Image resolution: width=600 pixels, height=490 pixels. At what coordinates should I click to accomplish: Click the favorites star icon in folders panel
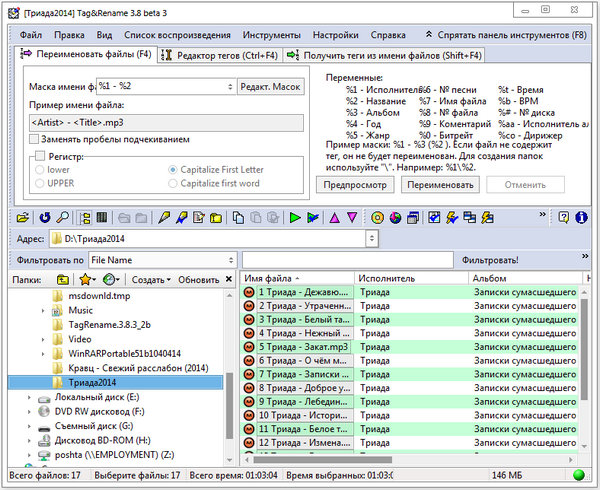pyautogui.click(x=86, y=280)
